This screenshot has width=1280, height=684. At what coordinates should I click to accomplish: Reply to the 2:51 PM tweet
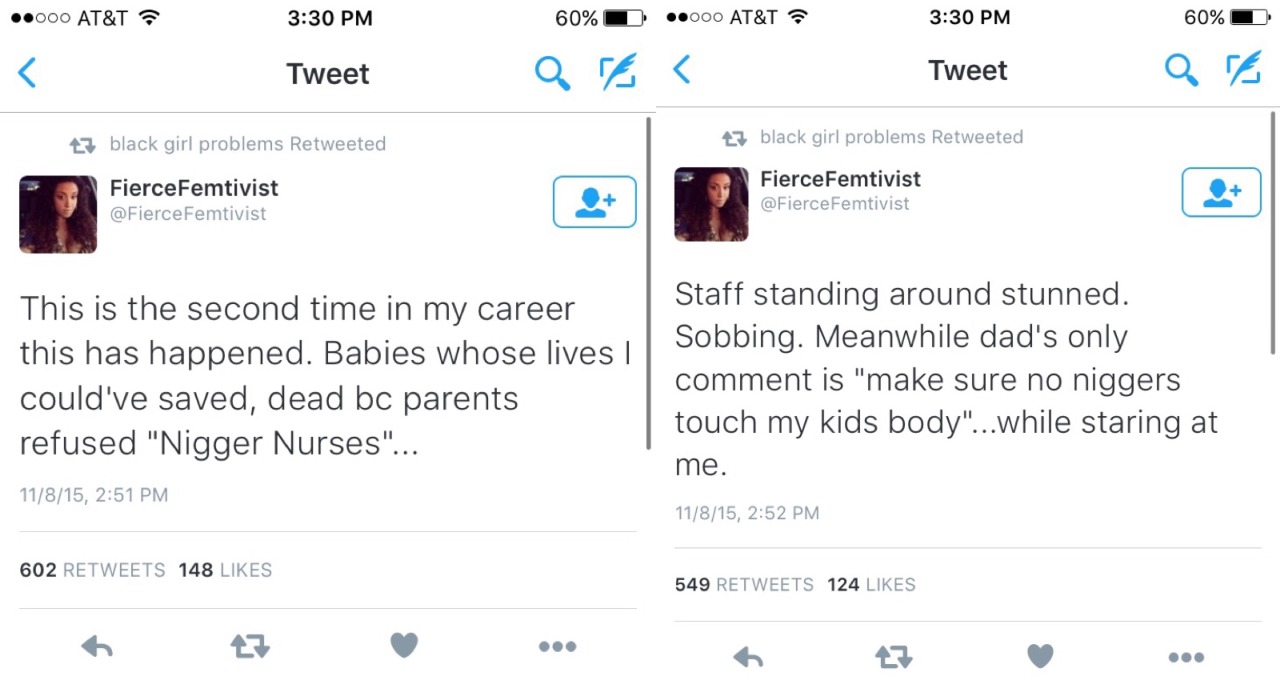click(x=97, y=647)
